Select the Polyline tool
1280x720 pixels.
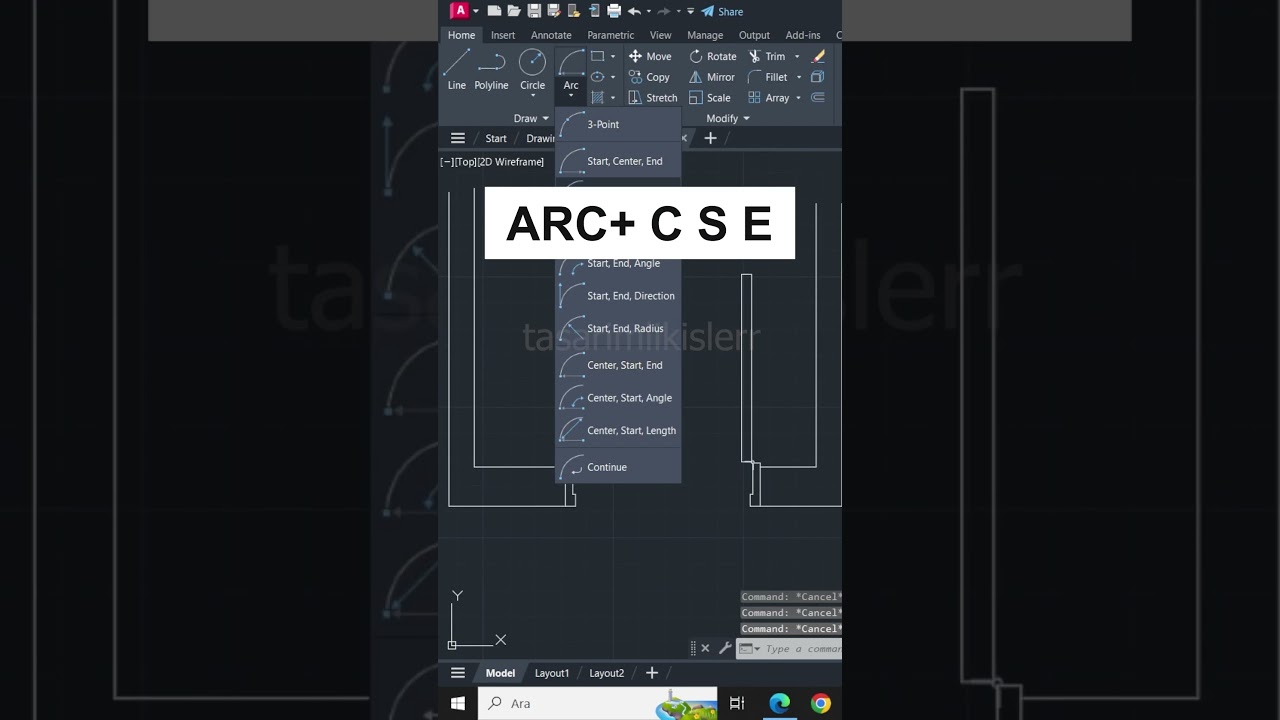click(x=491, y=70)
